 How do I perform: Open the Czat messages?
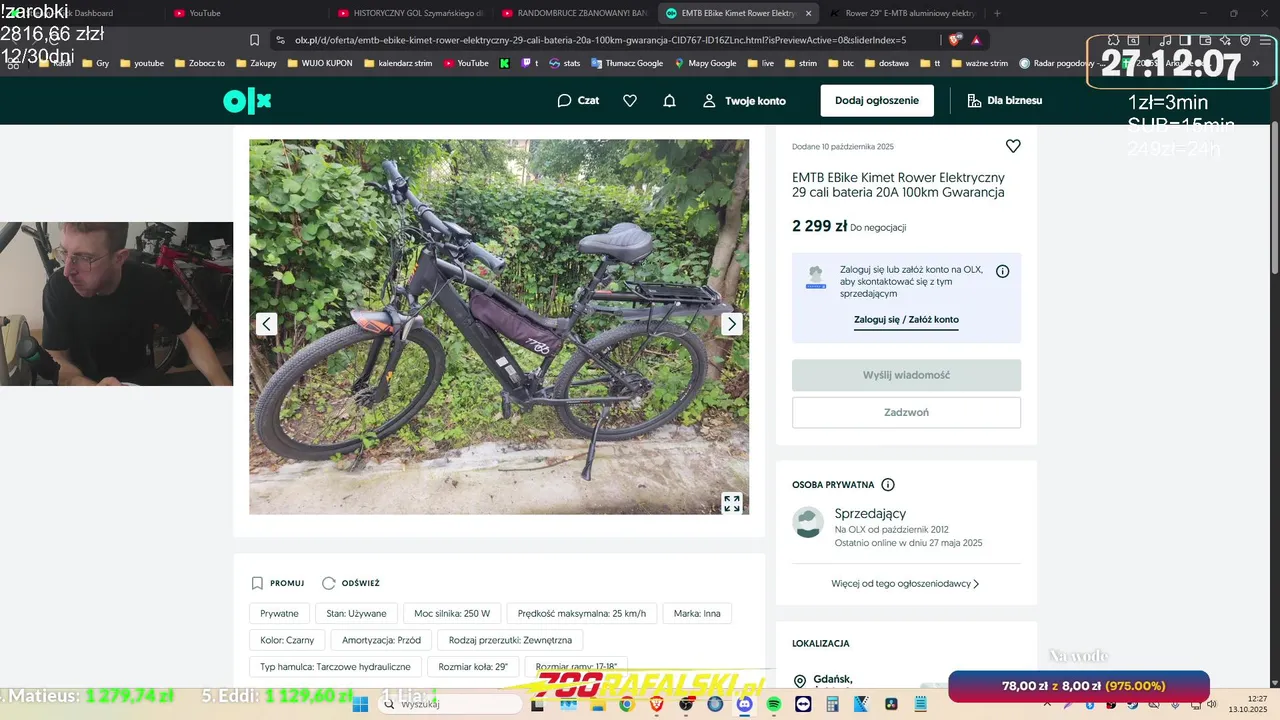tap(578, 101)
